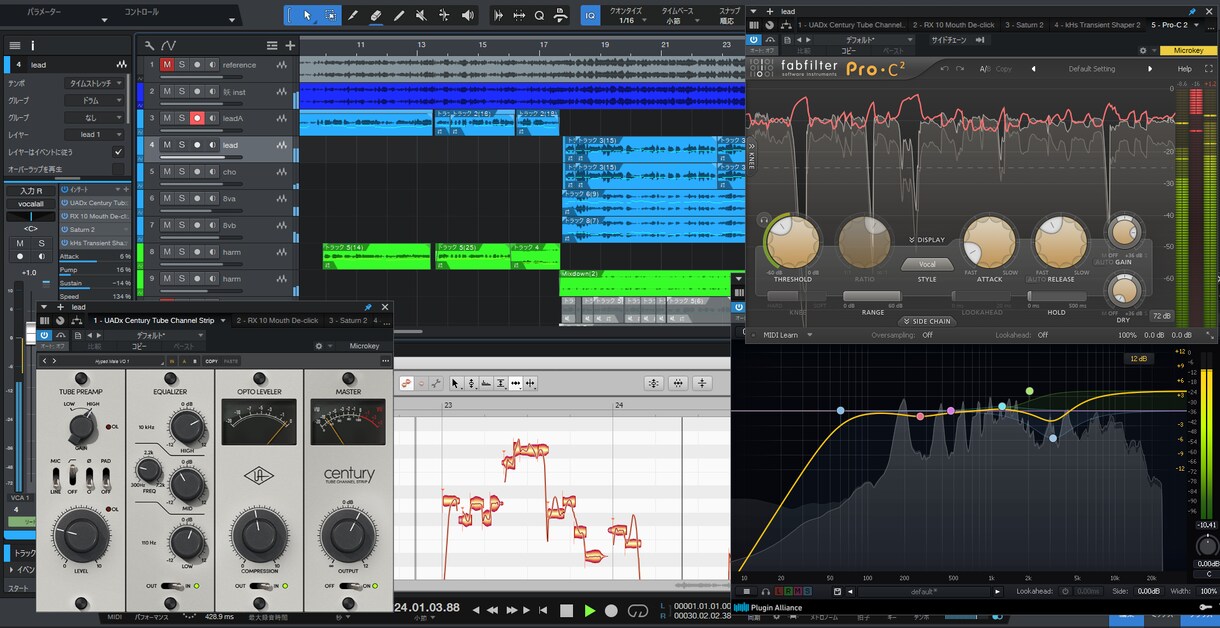
Task: Select Melodyne main arrow tool
Action: pos(455,383)
